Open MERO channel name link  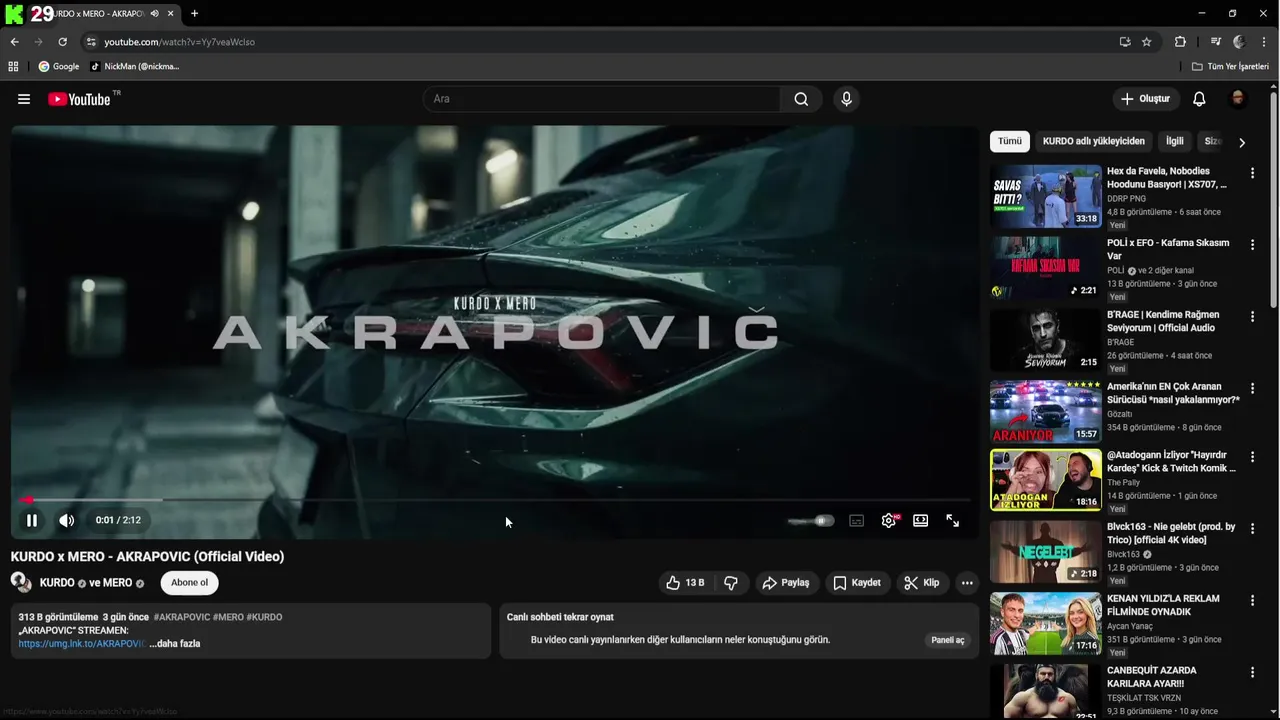click(117, 583)
